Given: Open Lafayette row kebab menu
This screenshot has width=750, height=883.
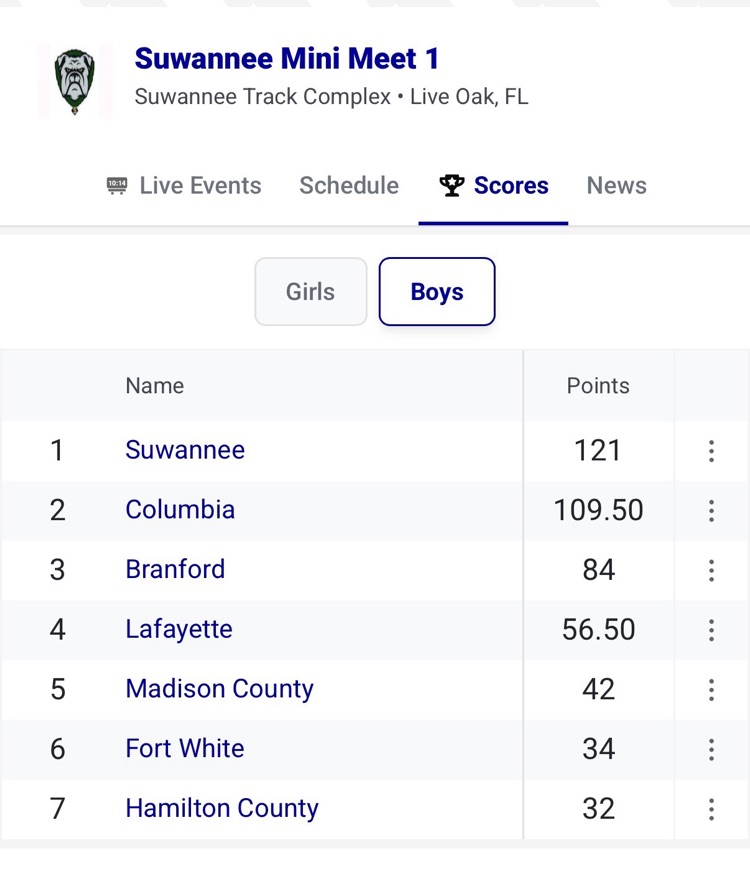Looking at the screenshot, I should click(x=711, y=630).
